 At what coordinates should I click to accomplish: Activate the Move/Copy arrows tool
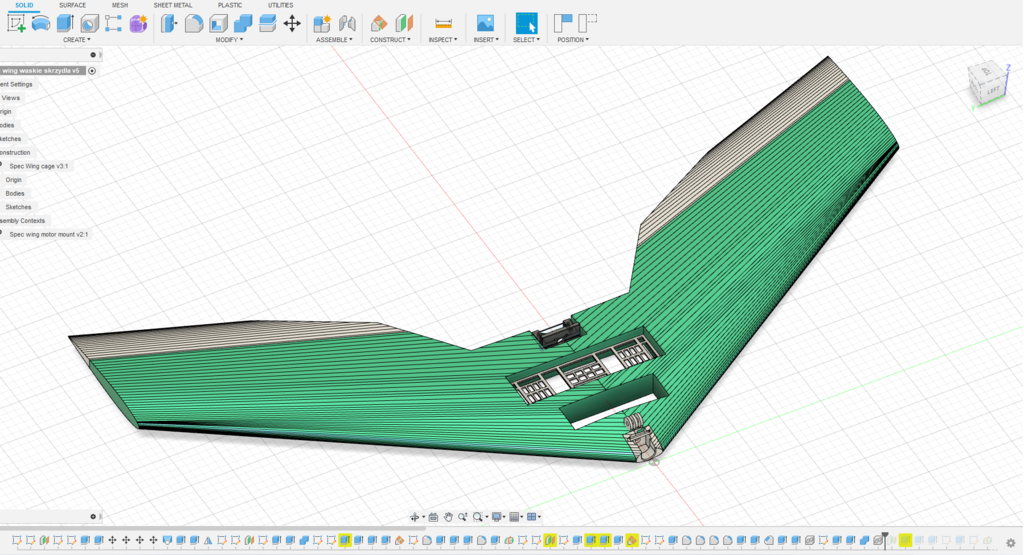click(x=292, y=23)
